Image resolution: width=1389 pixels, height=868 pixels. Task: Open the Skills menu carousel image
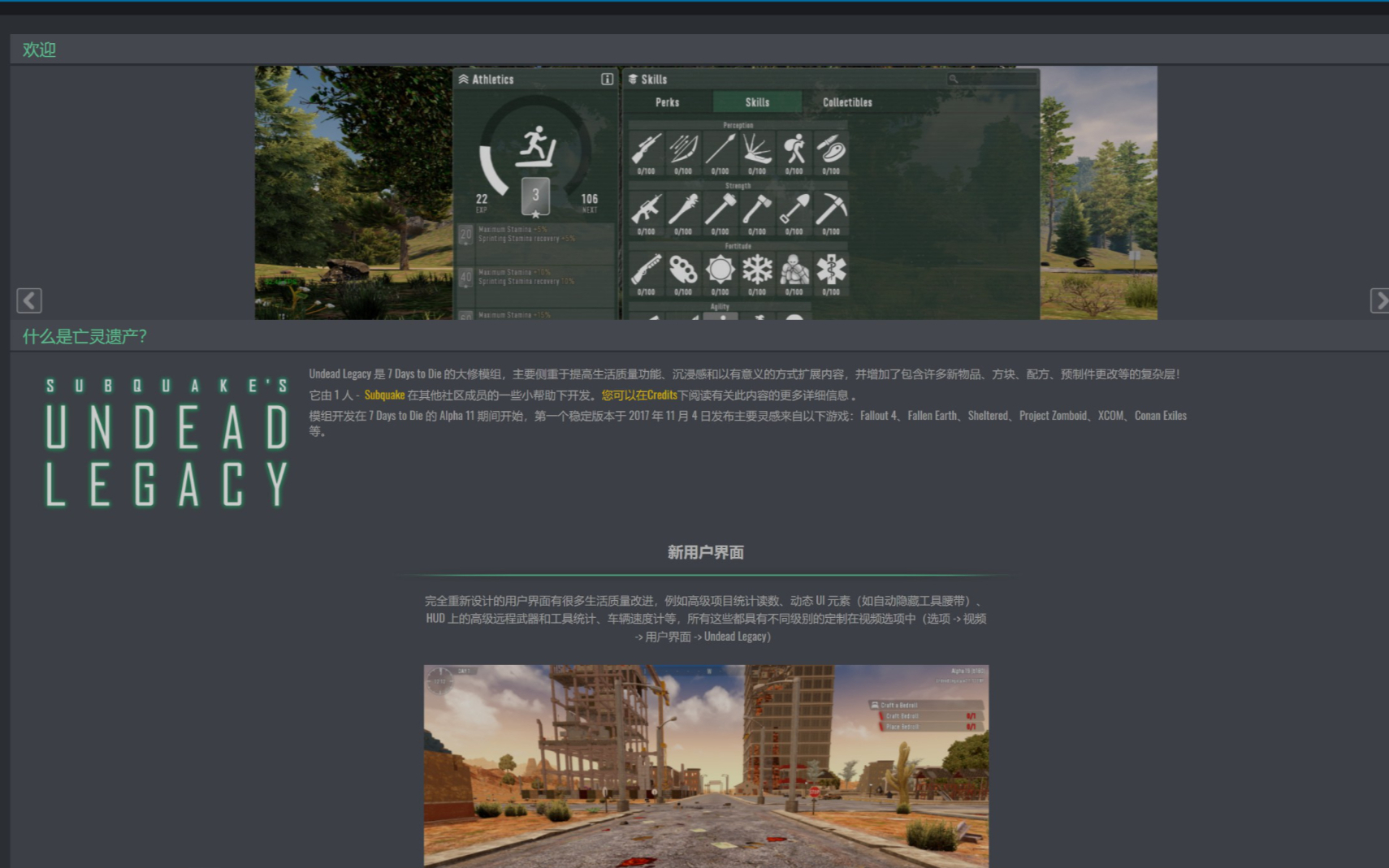pos(706,192)
